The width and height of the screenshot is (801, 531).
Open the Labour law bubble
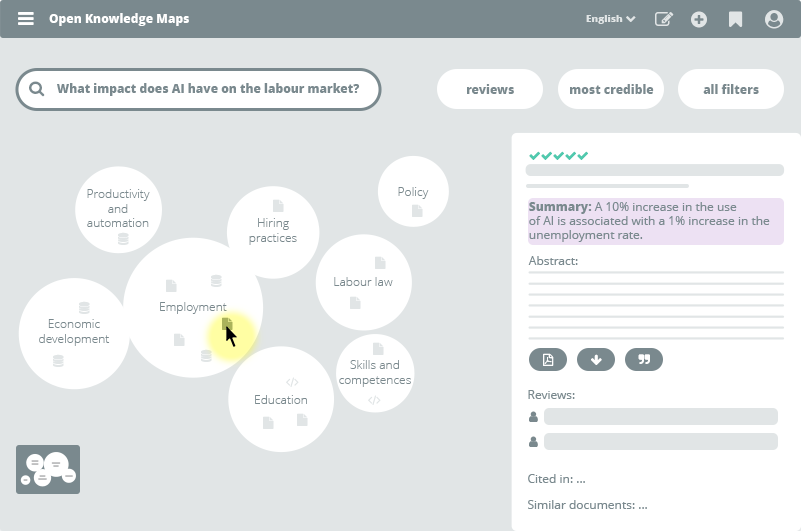click(x=363, y=282)
